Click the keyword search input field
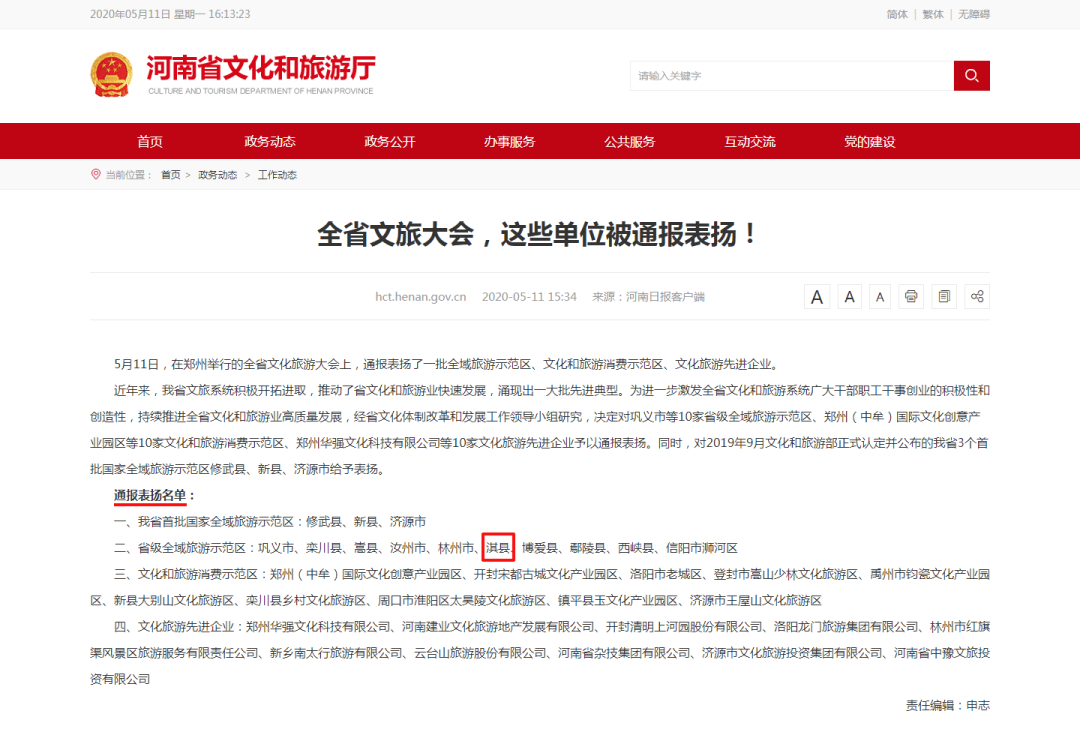The image size is (1080, 732). point(790,76)
